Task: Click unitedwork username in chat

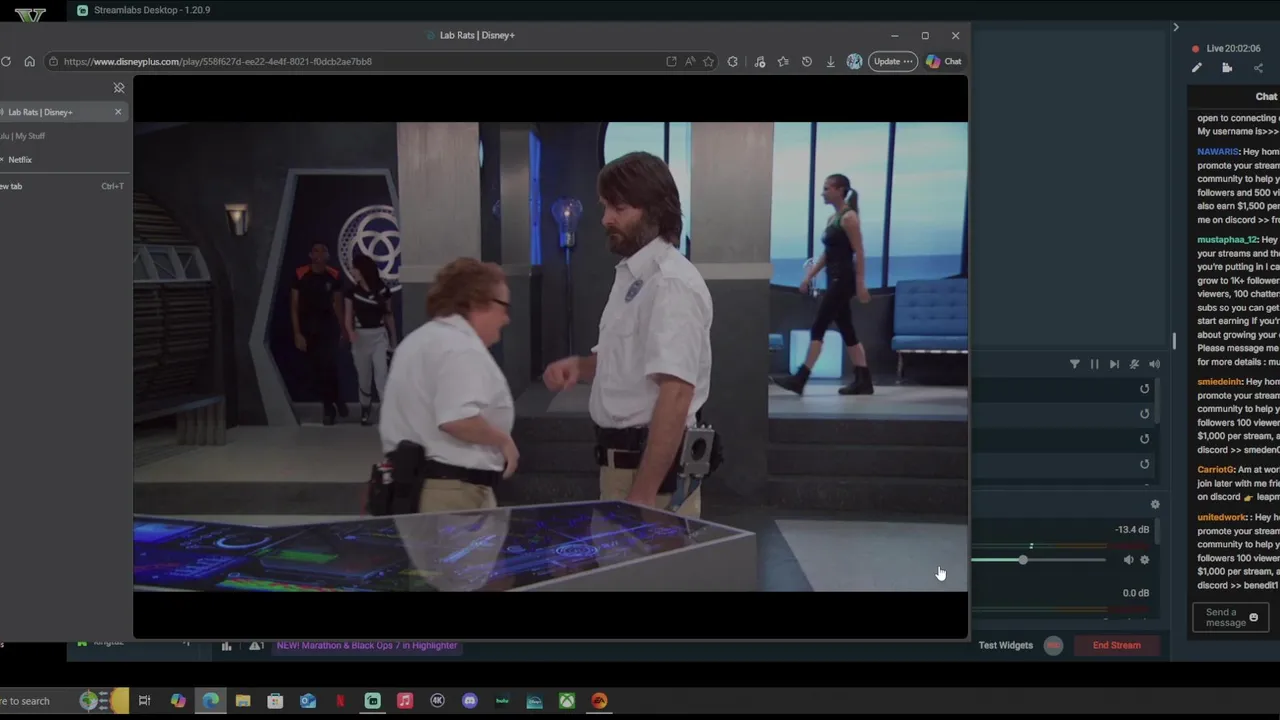Action: [x=1221, y=518]
